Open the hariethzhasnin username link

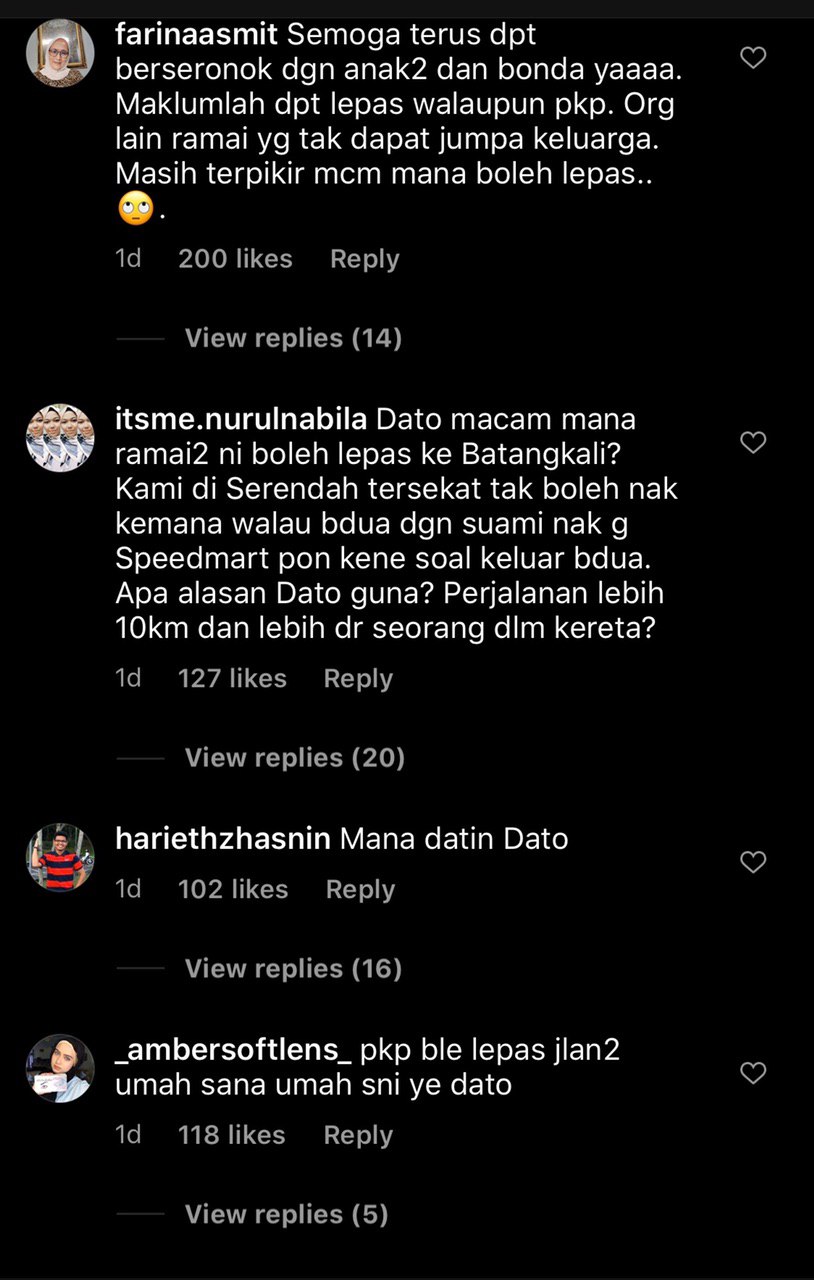(223, 838)
